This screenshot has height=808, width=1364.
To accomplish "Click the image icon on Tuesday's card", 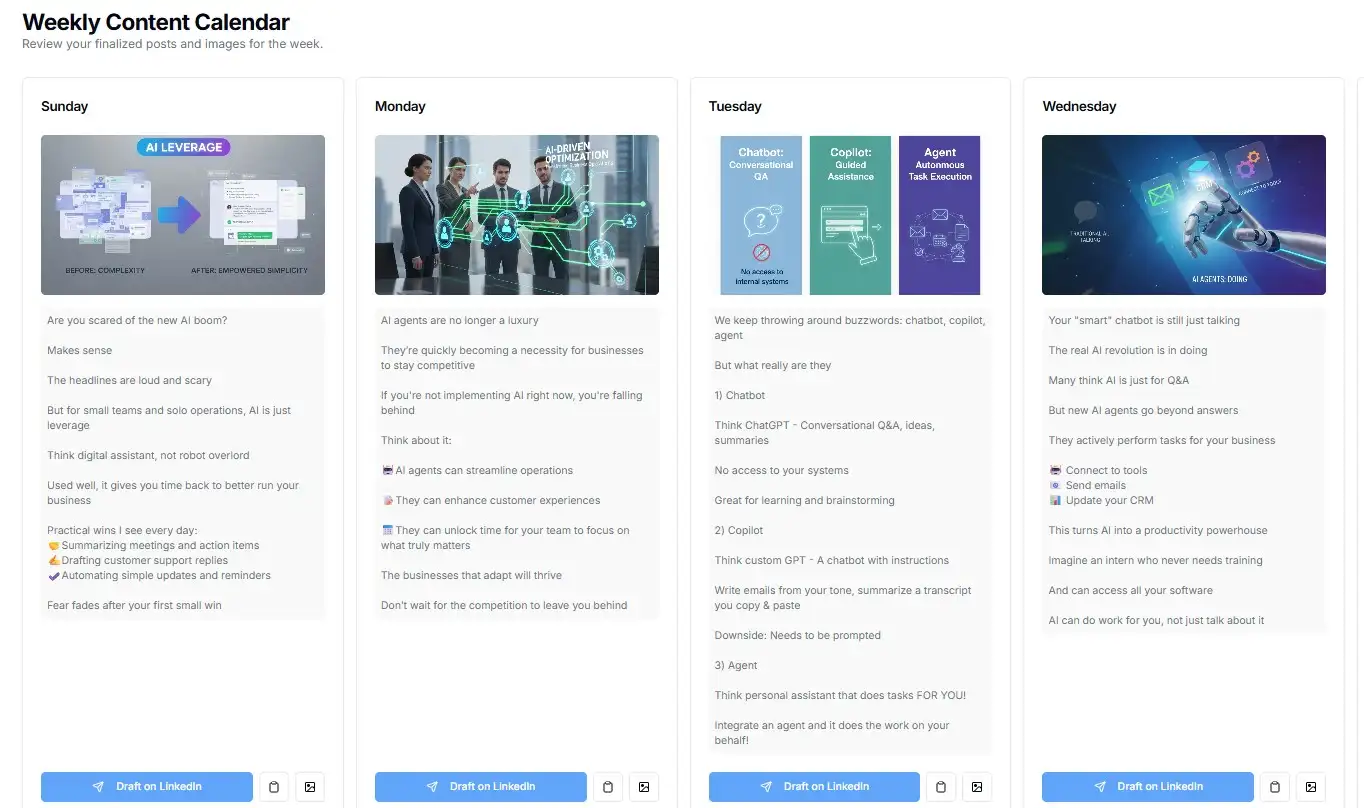I will tap(977, 787).
